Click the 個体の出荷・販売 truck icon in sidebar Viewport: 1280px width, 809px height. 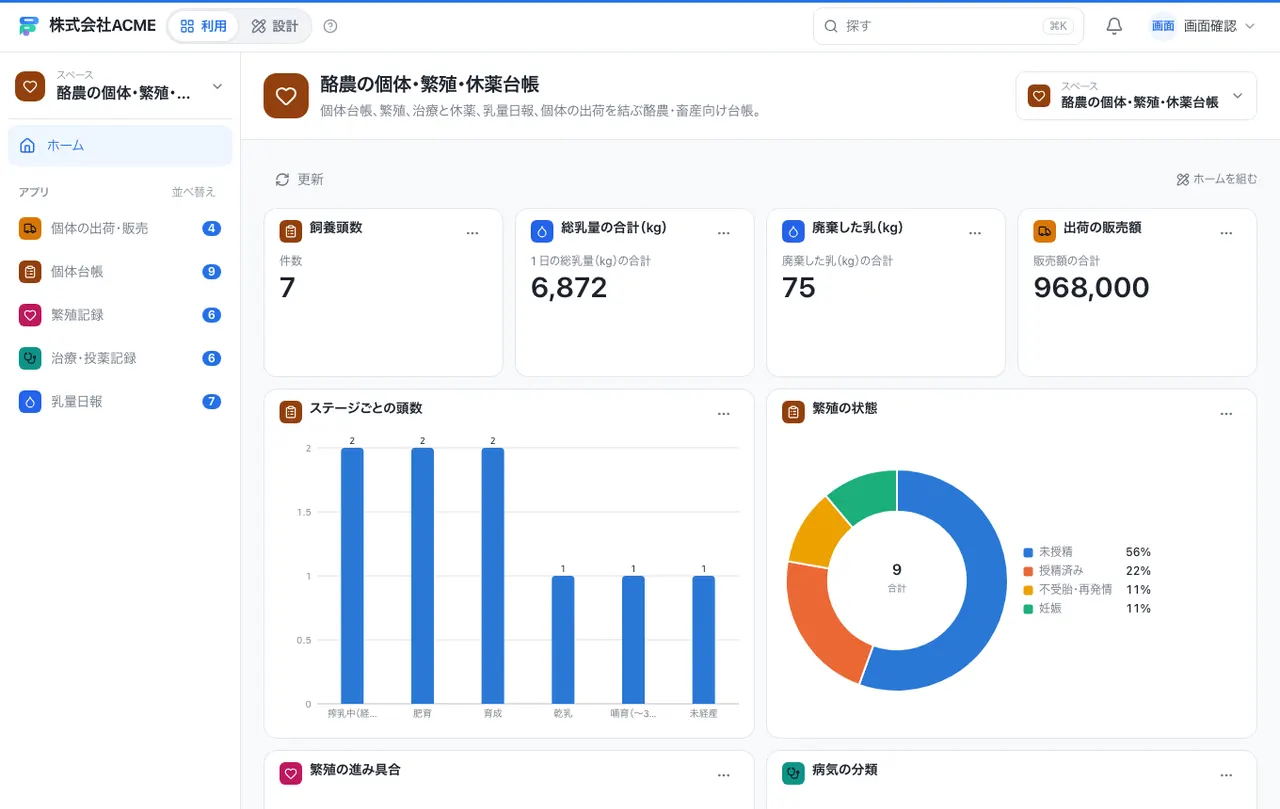pos(30,228)
